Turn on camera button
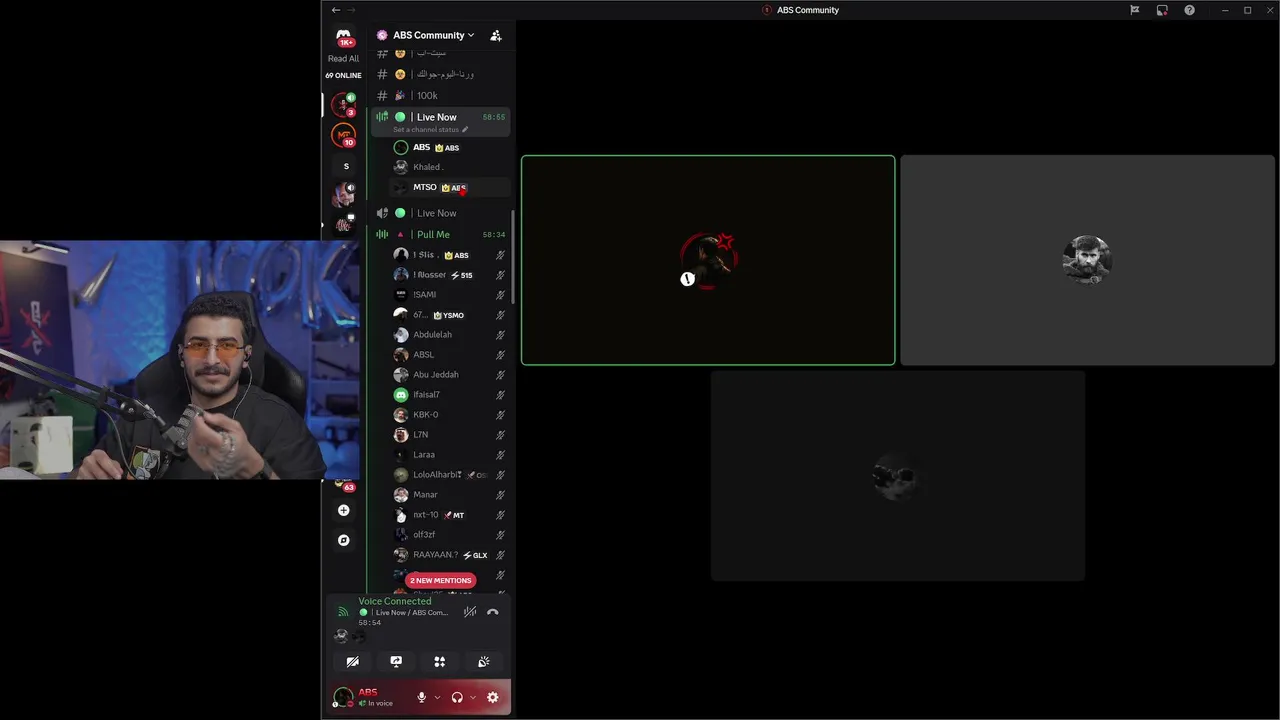 point(353,662)
